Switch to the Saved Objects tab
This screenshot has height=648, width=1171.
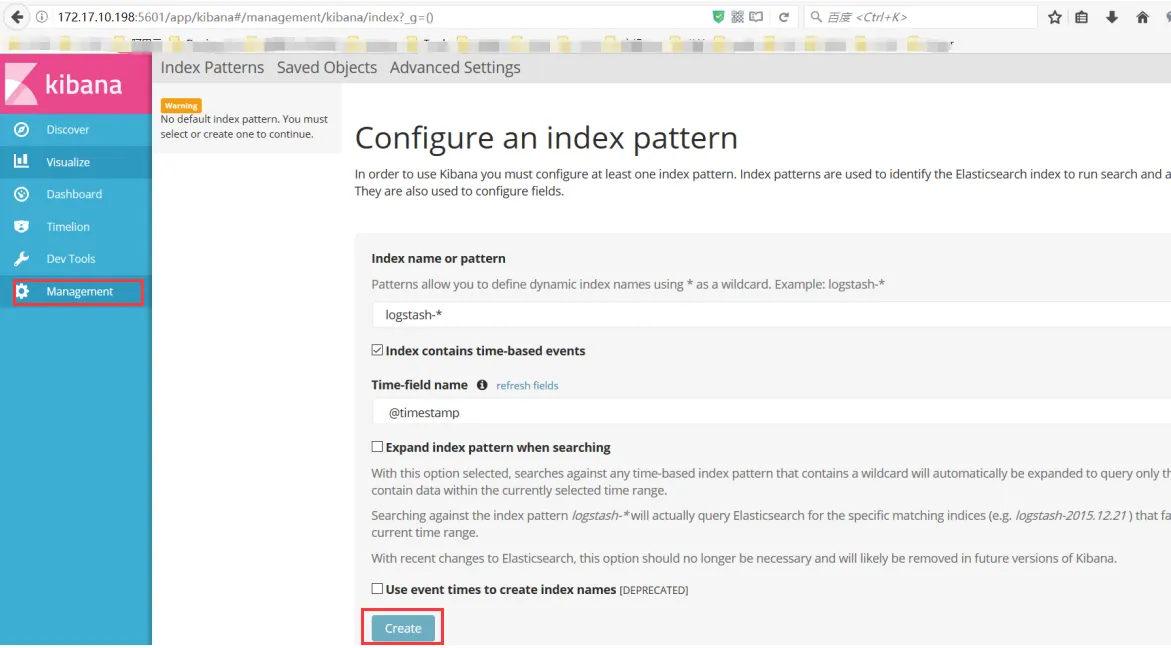[327, 67]
